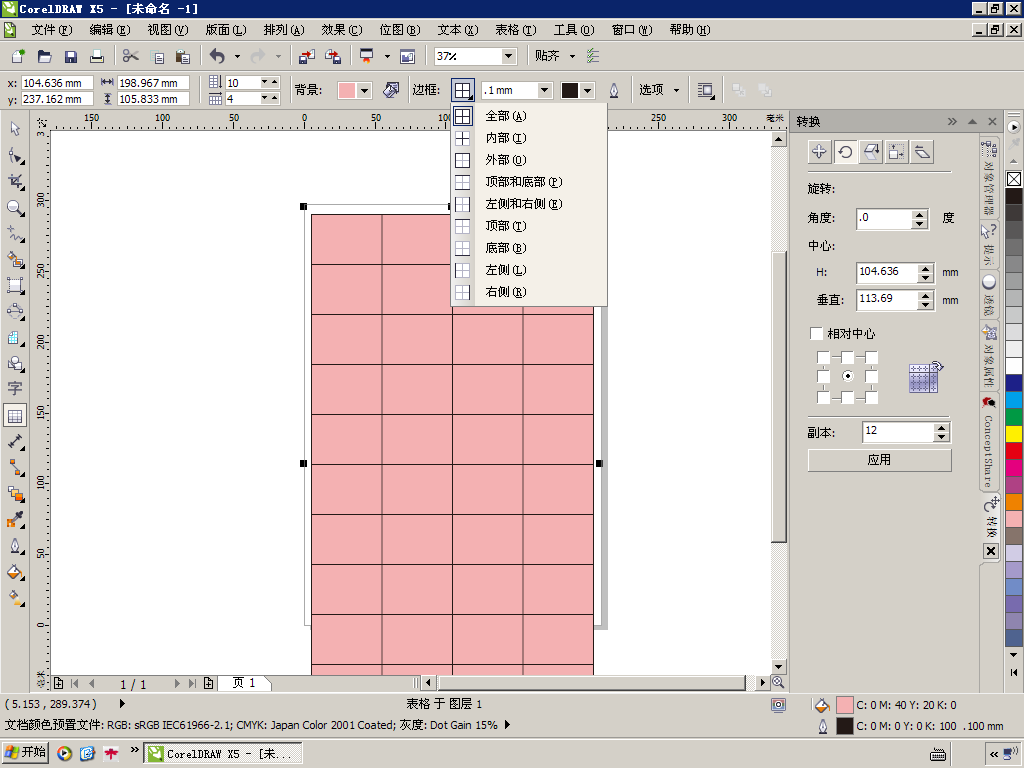Click the 开始 Start button
Screen dimensions: 1024x768
click(x=26, y=752)
